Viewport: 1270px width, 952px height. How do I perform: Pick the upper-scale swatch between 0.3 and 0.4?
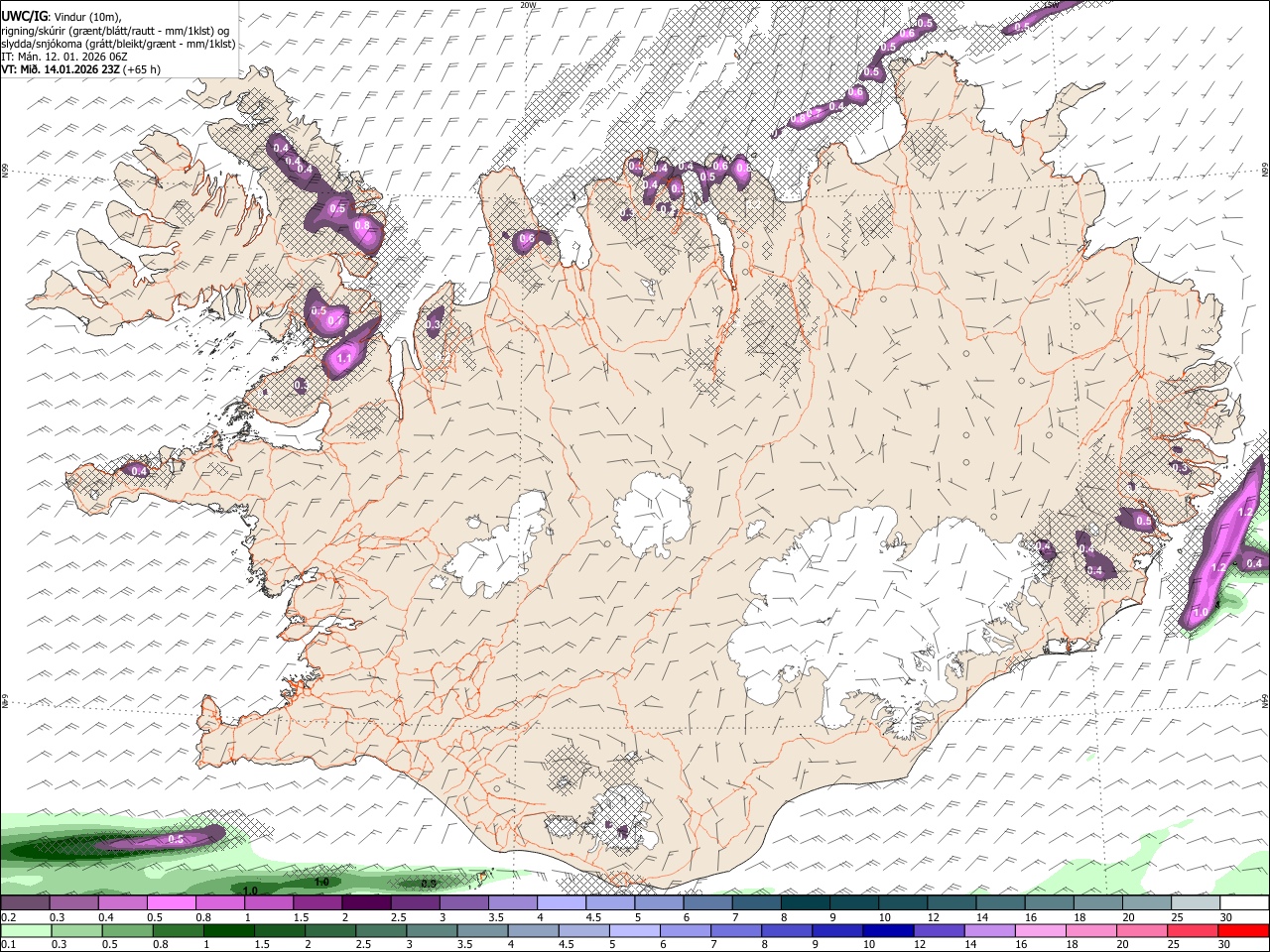pos(74,903)
